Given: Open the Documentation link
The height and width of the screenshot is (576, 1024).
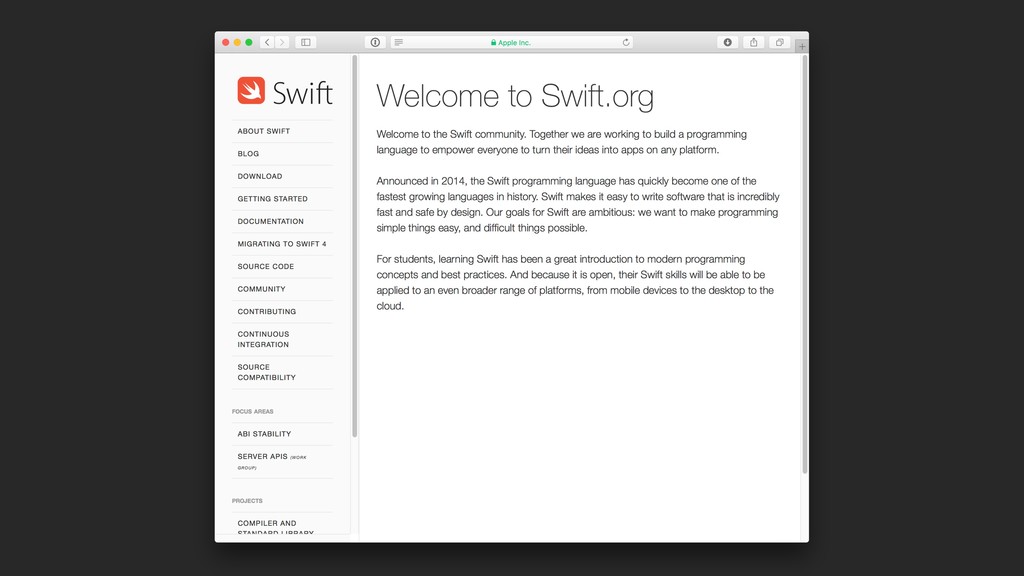Looking at the screenshot, I should pos(270,221).
